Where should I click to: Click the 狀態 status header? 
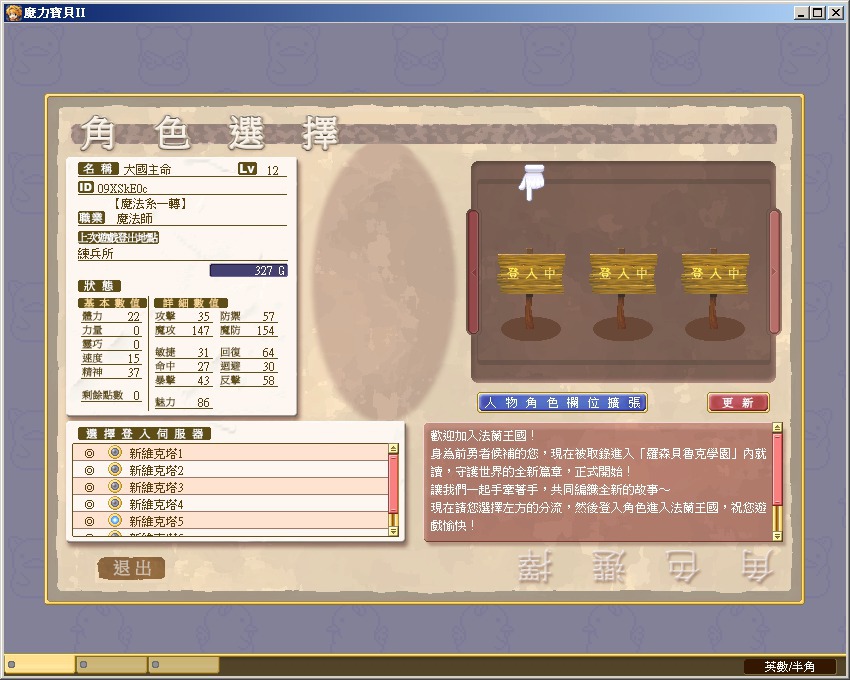(99, 286)
